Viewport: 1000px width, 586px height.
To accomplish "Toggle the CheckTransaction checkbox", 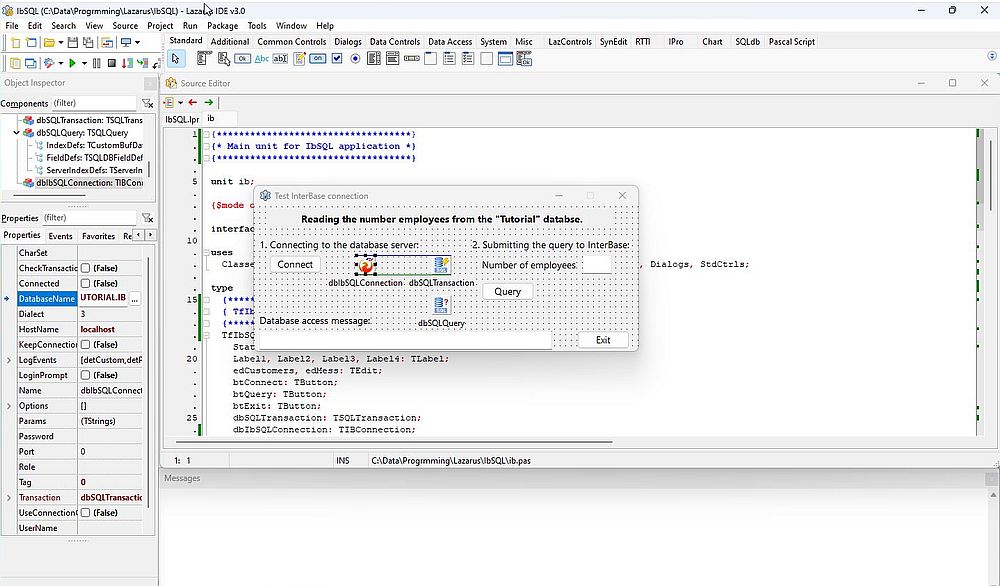I will point(85,268).
